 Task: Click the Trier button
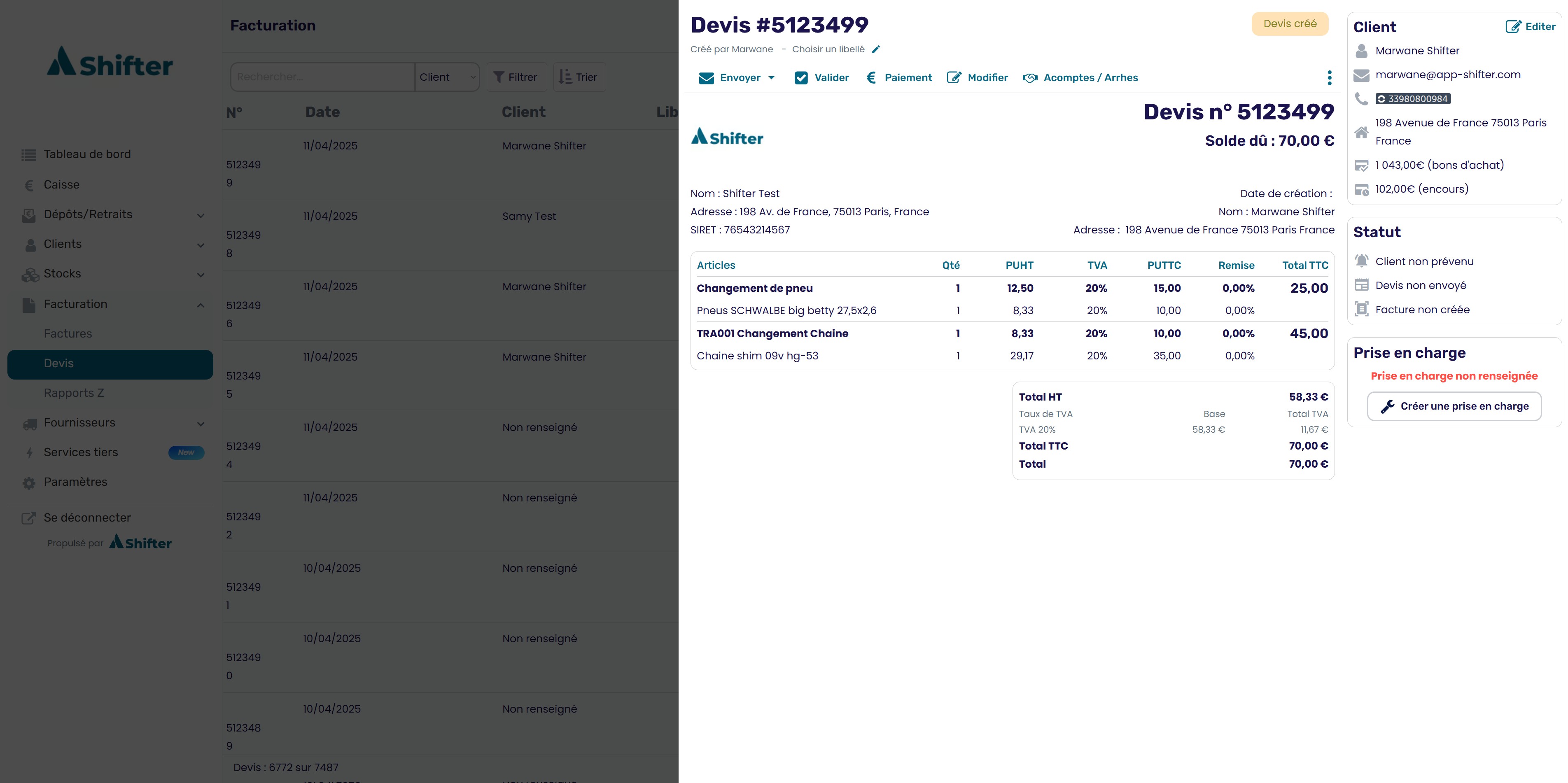[x=579, y=77]
